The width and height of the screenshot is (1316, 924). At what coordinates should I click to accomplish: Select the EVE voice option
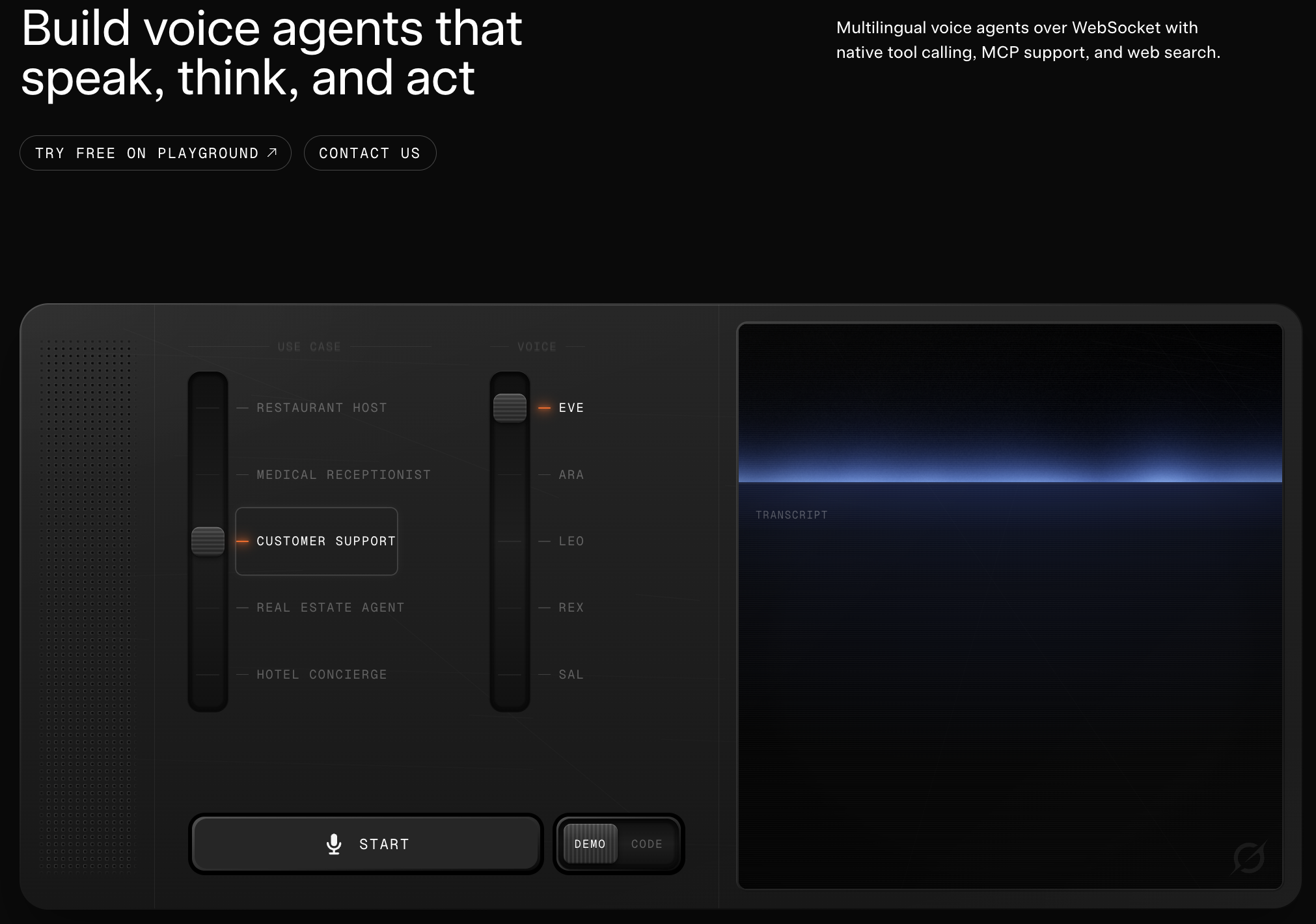(x=571, y=407)
